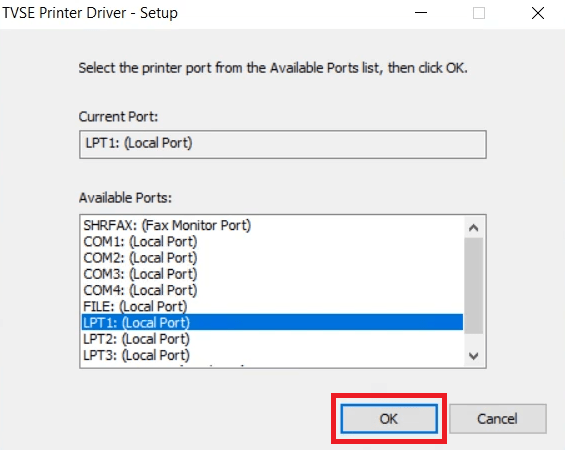Choose LPT2 Local Port from list
Image resolution: width=565 pixels, height=450 pixels.
[272, 339]
